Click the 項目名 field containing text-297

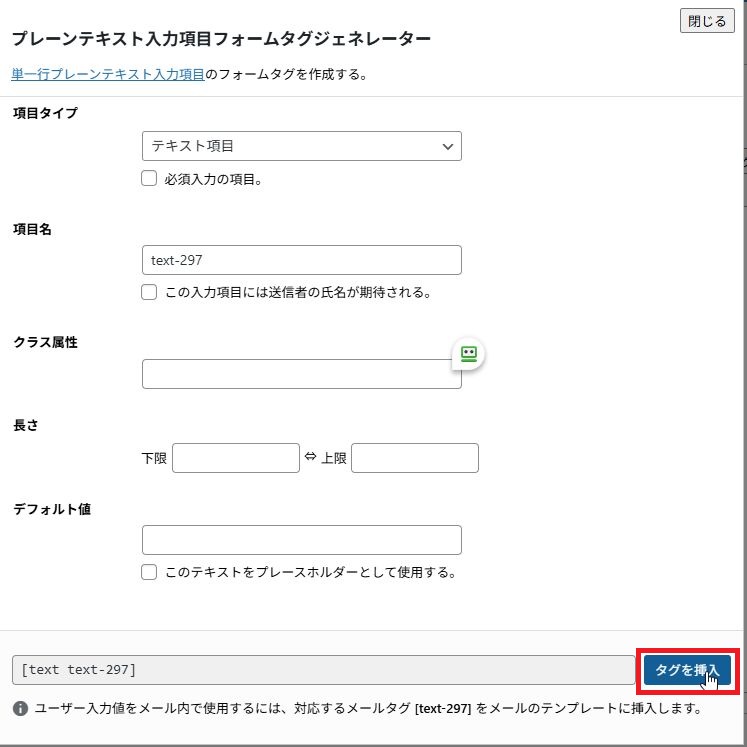[x=302, y=260]
